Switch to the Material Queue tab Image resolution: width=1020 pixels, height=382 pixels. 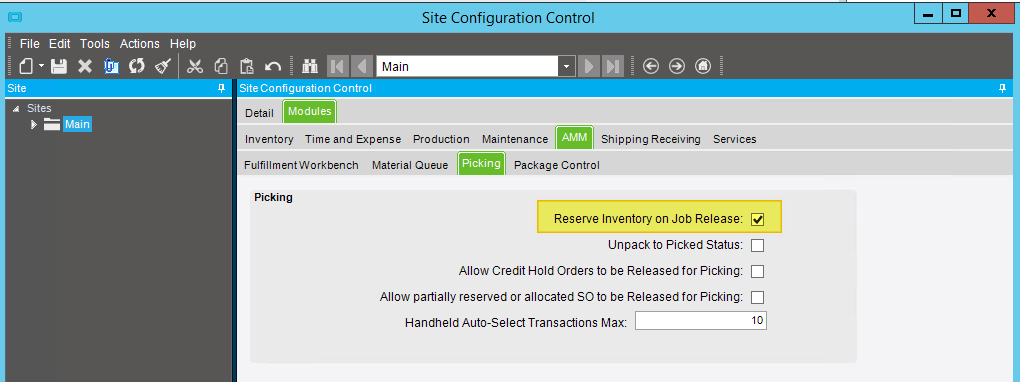(410, 165)
